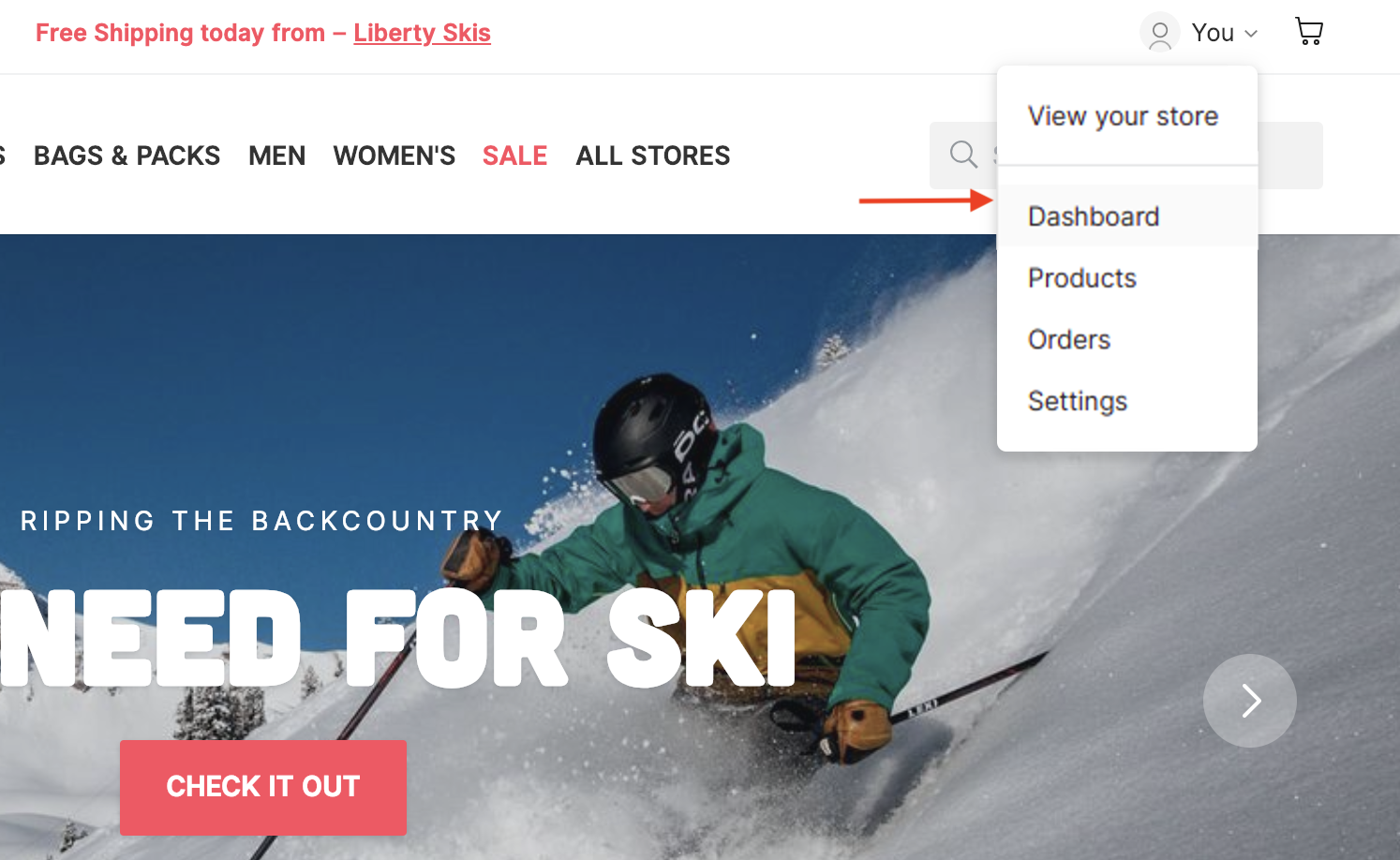The width and height of the screenshot is (1400, 860).
Task: Advance the hero slider with the next arrow
Action: tap(1250, 701)
